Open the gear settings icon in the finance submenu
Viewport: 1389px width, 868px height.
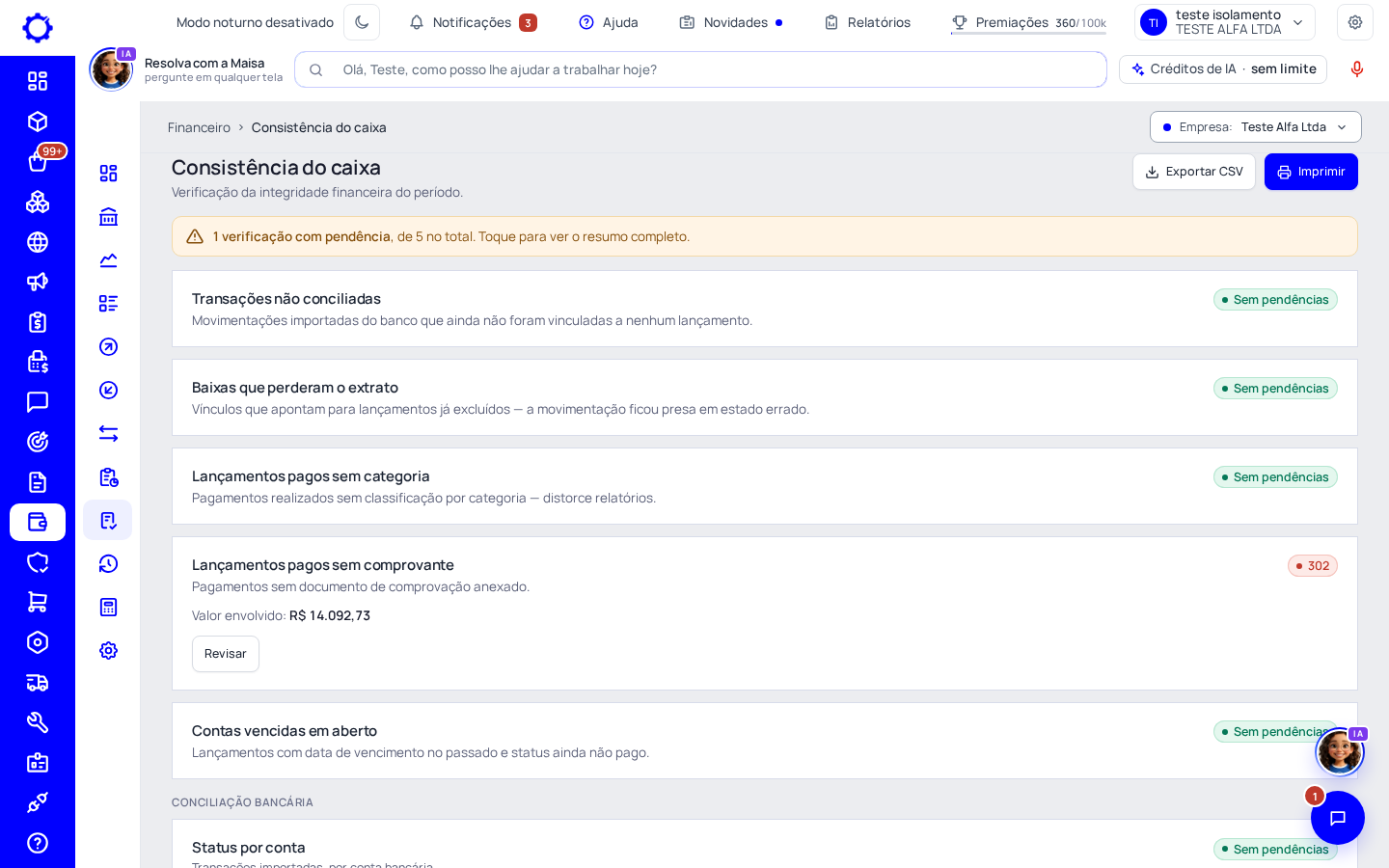(x=108, y=651)
